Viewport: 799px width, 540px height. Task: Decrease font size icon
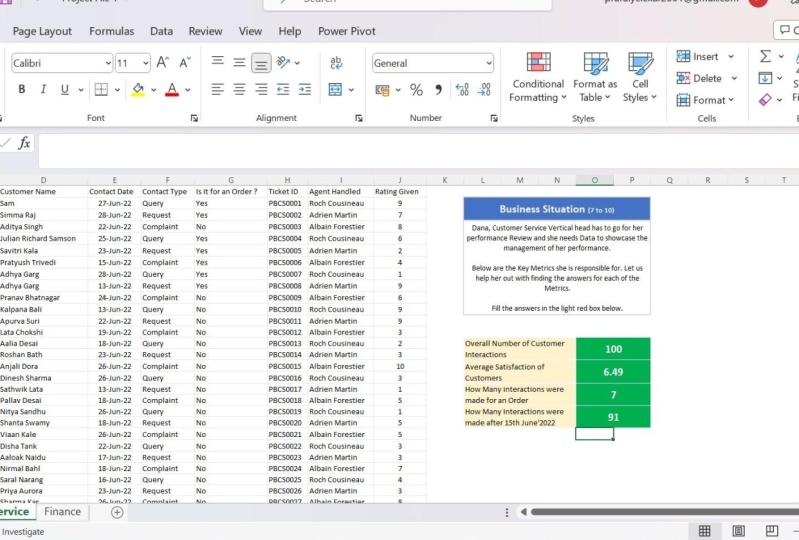coord(185,63)
